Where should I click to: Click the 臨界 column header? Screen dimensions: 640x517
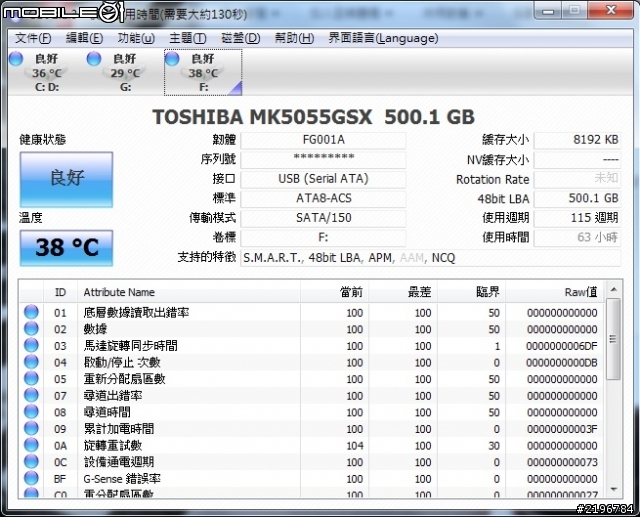(x=472, y=292)
